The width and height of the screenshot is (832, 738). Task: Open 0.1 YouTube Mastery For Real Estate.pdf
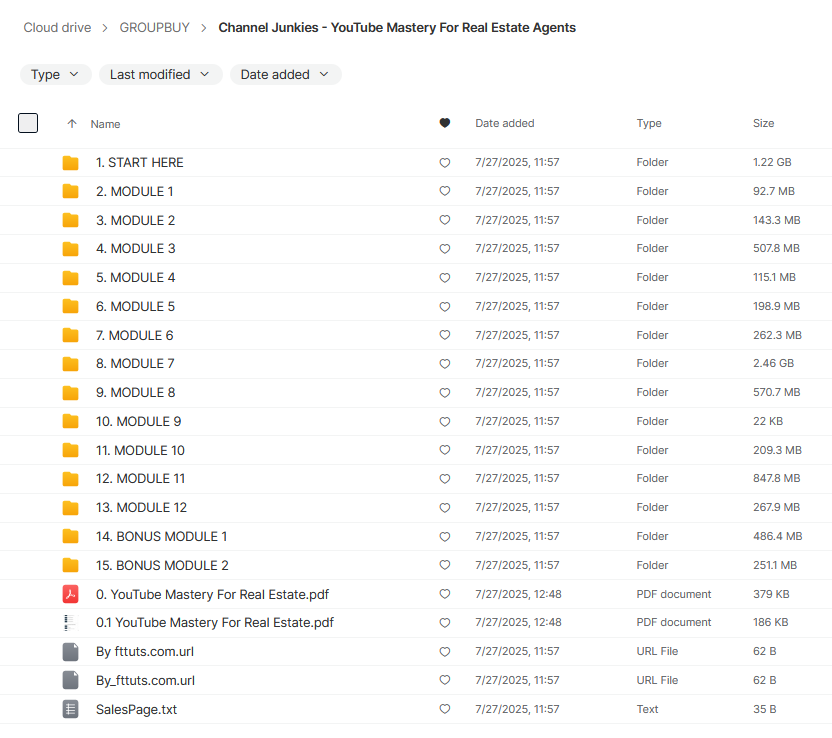click(215, 623)
